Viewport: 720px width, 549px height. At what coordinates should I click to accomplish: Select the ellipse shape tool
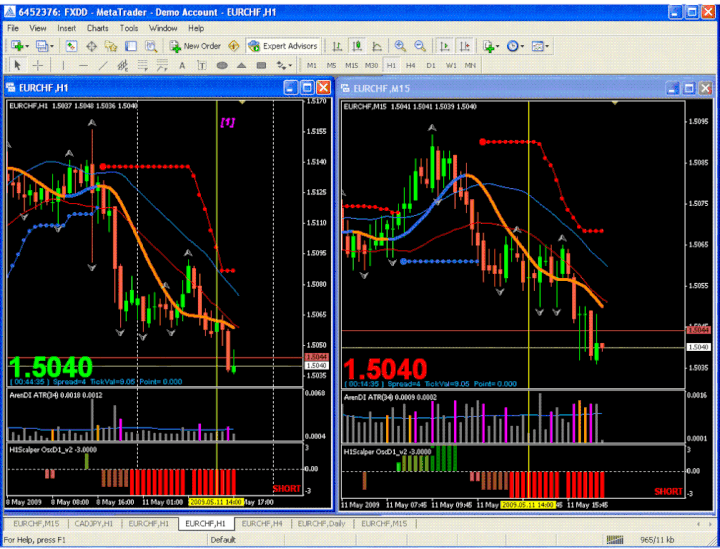[222, 66]
